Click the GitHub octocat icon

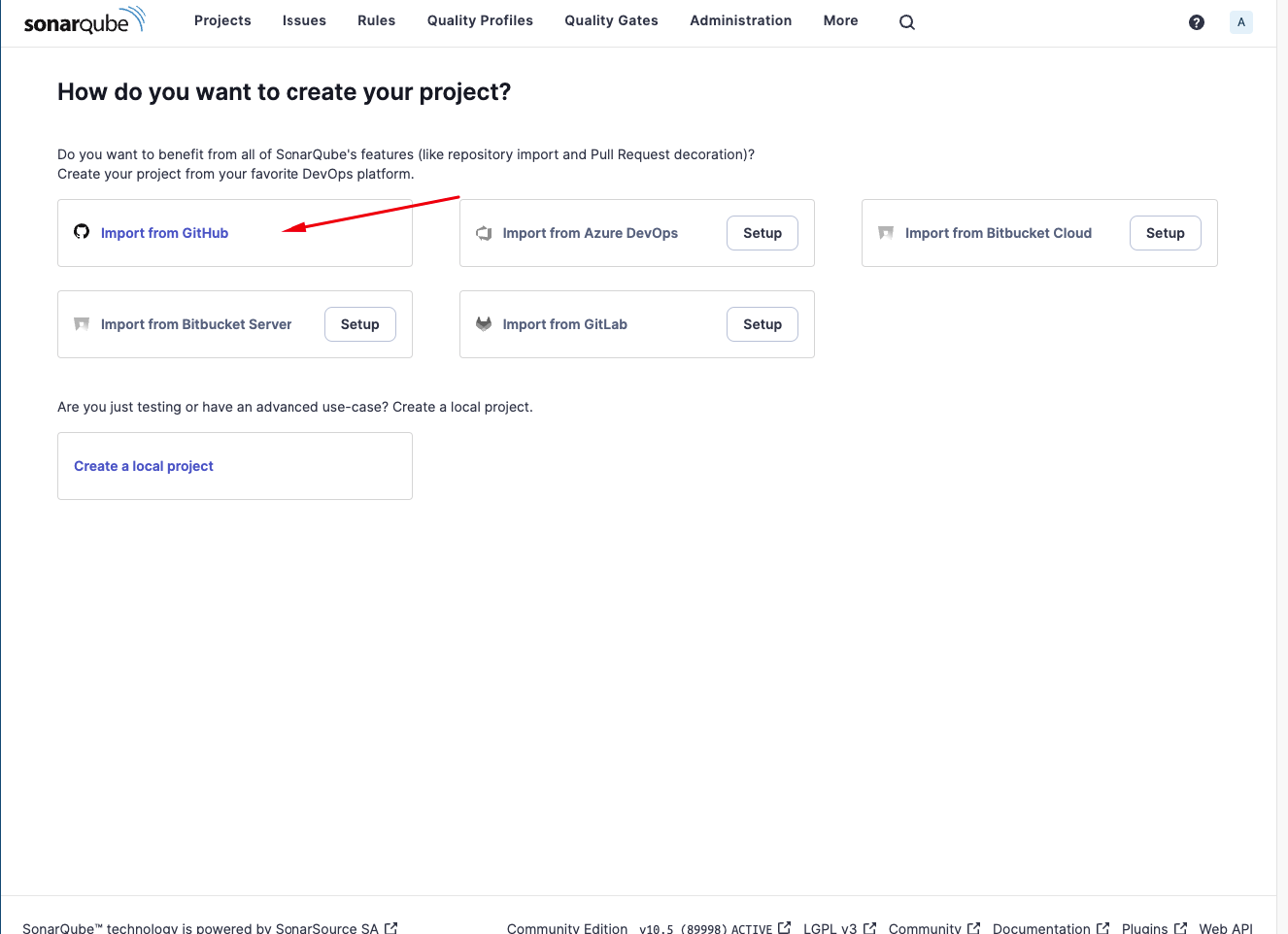82,232
